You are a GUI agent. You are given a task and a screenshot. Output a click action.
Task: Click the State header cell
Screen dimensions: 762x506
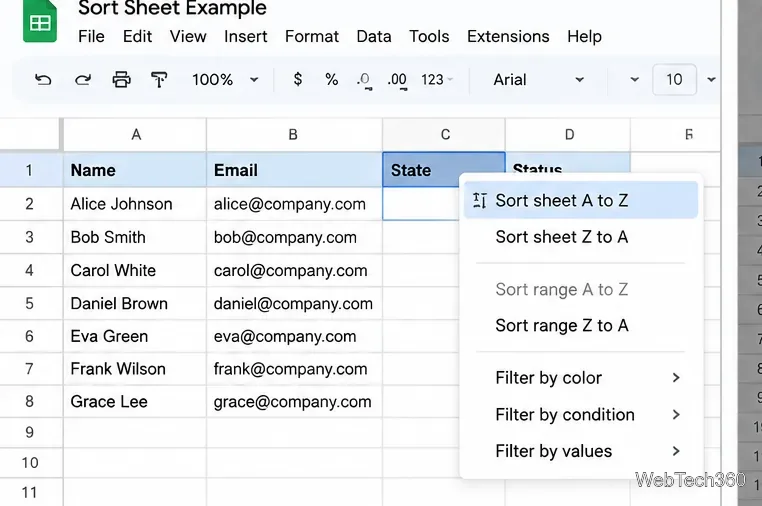point(421,170)
